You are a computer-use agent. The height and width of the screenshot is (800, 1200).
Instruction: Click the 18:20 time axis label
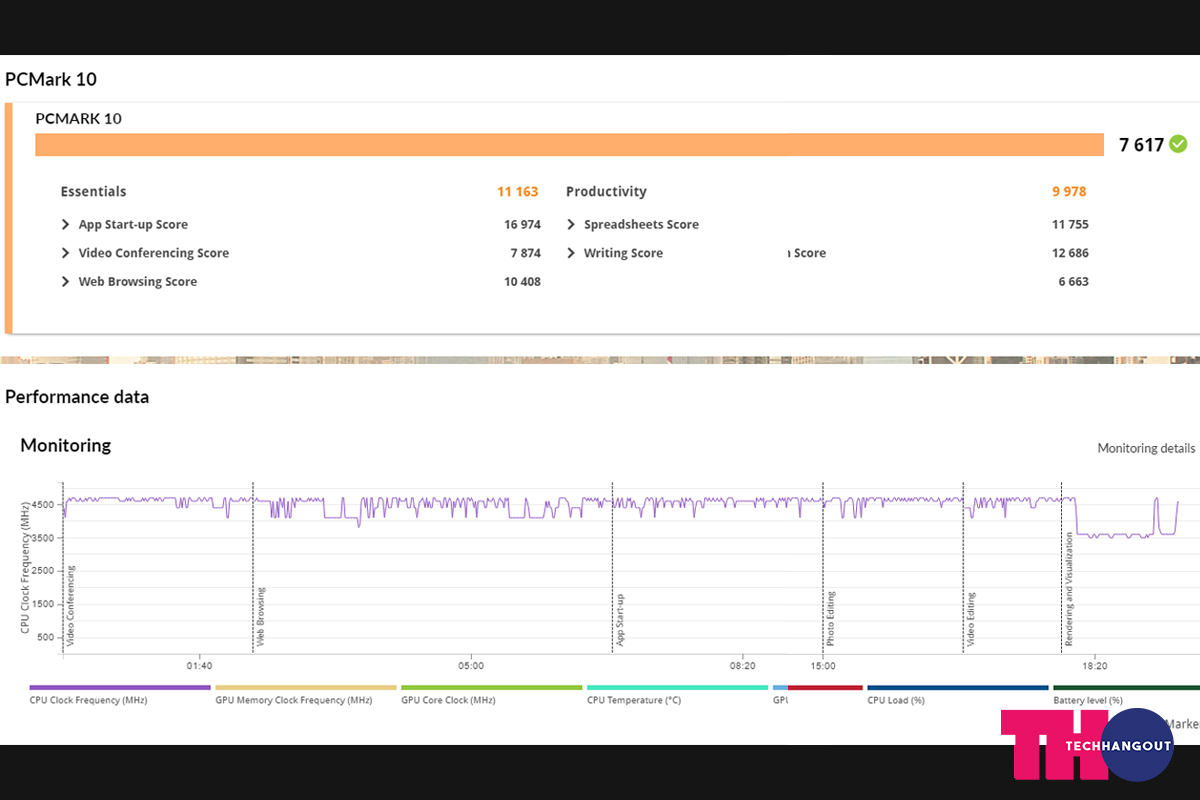[x=1094, y=666]
